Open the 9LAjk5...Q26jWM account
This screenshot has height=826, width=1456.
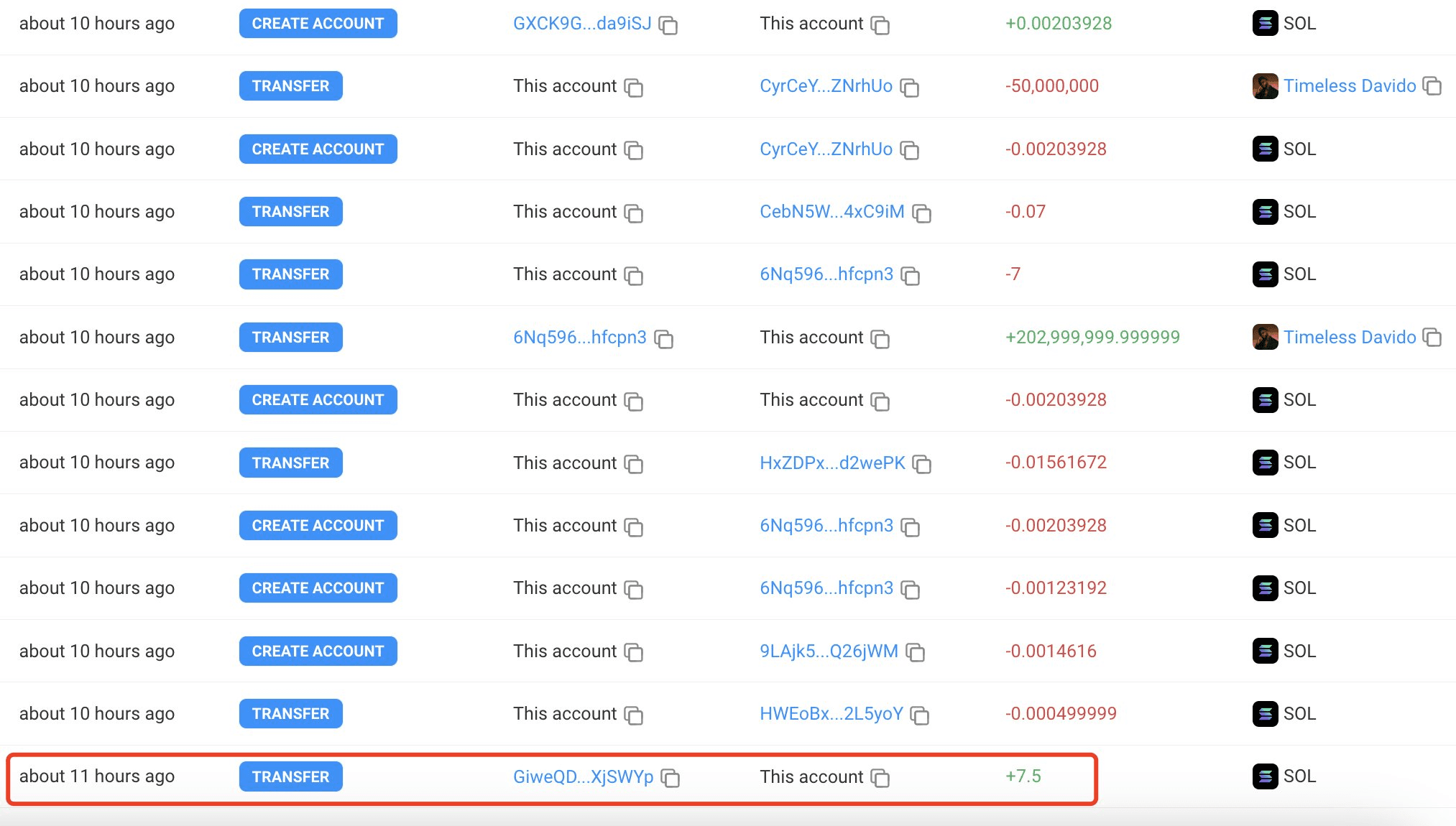828,652
